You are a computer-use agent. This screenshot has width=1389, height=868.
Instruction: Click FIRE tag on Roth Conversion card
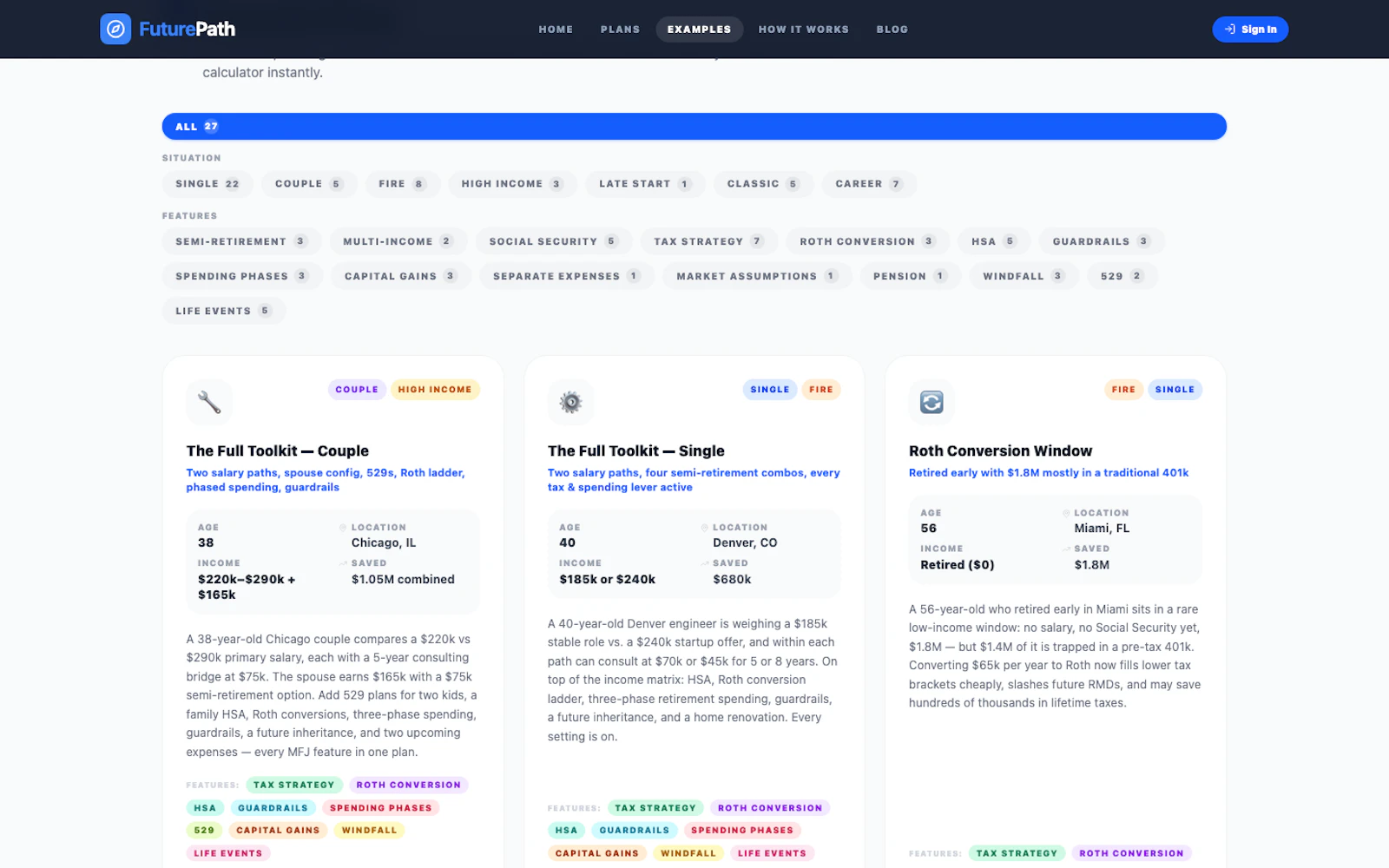click(1123, 390)
